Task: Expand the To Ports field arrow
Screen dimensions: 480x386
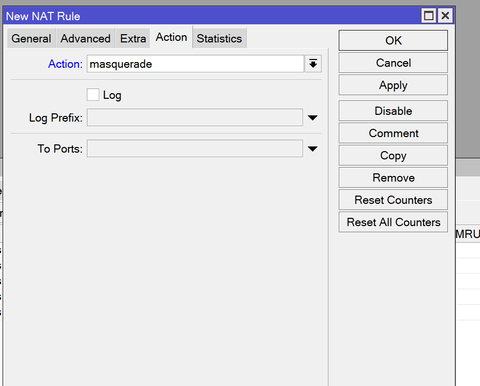Action: 312,149
